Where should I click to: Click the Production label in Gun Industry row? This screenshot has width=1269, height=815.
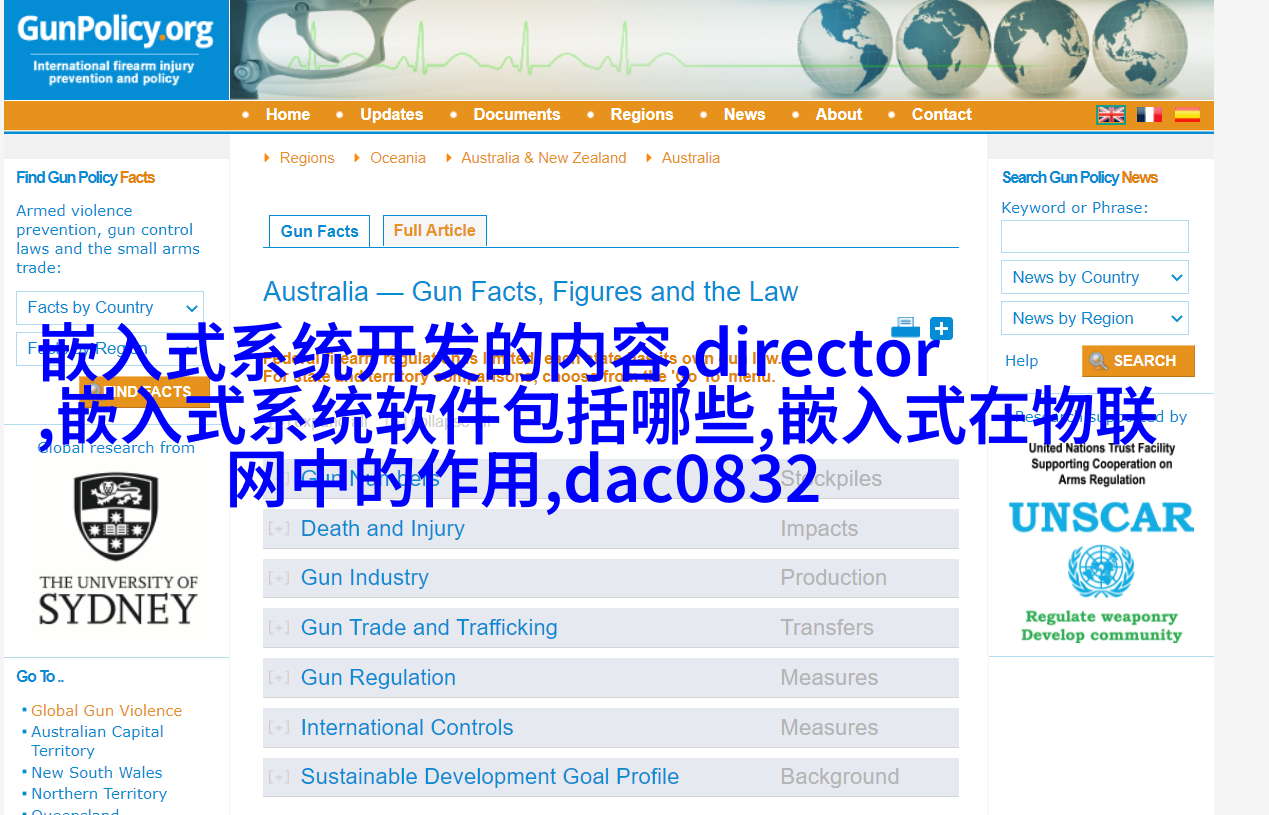click(x=833, y=578)
